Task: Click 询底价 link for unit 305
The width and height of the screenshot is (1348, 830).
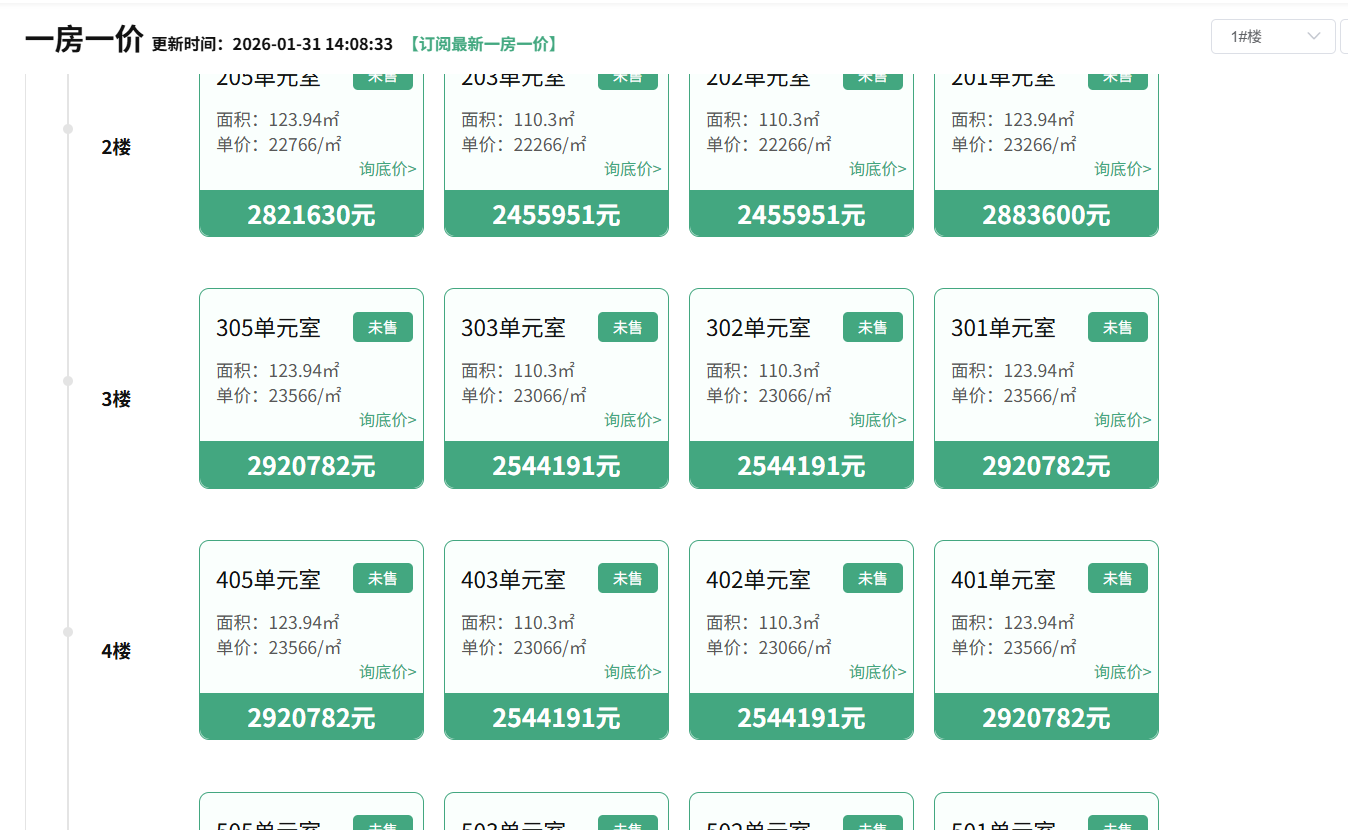Action: click(388, 420)
